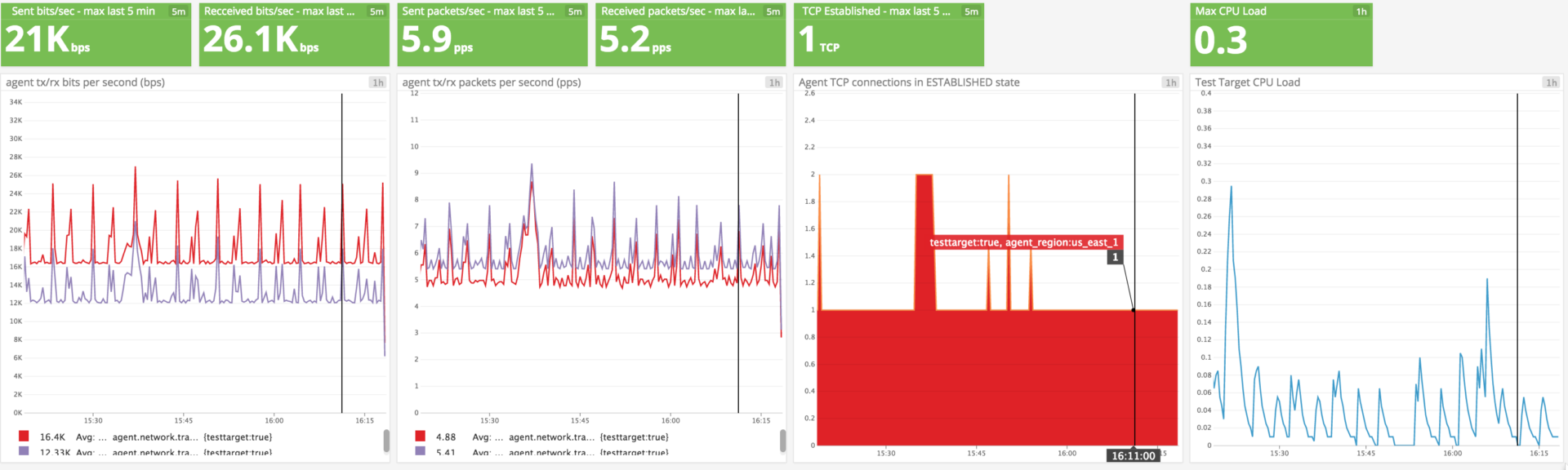Click the 16:11:00 timestamp marker

1133,455
